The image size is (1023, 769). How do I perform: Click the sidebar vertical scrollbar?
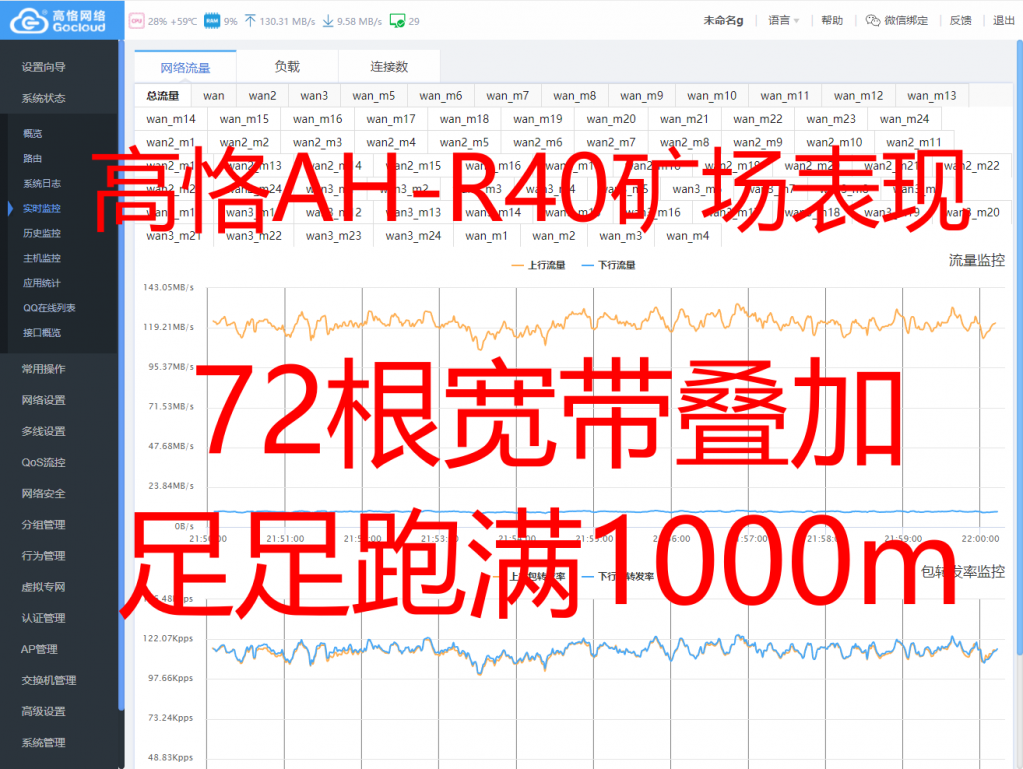coord(121,375)
